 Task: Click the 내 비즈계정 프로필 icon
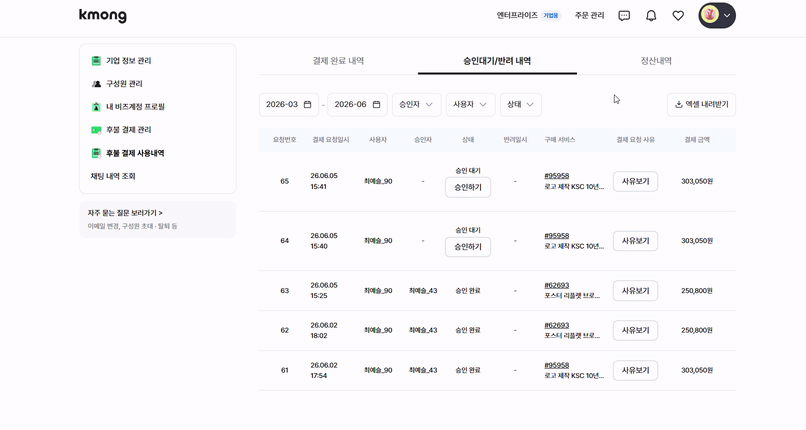[96, 107]
